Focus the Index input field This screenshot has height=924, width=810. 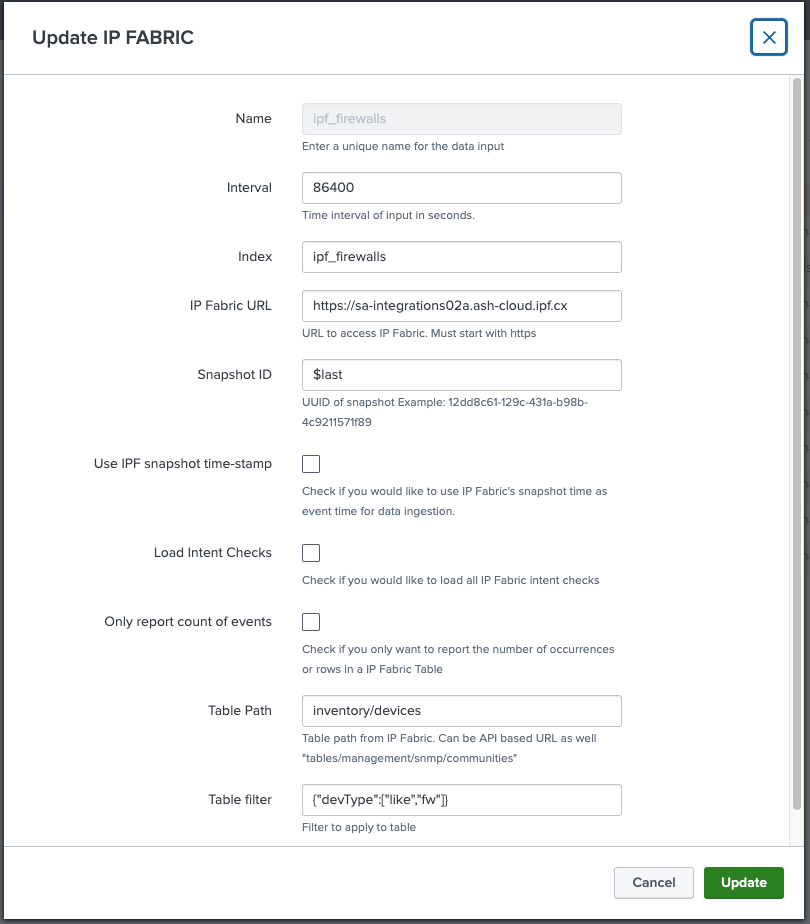coord(461,256)
